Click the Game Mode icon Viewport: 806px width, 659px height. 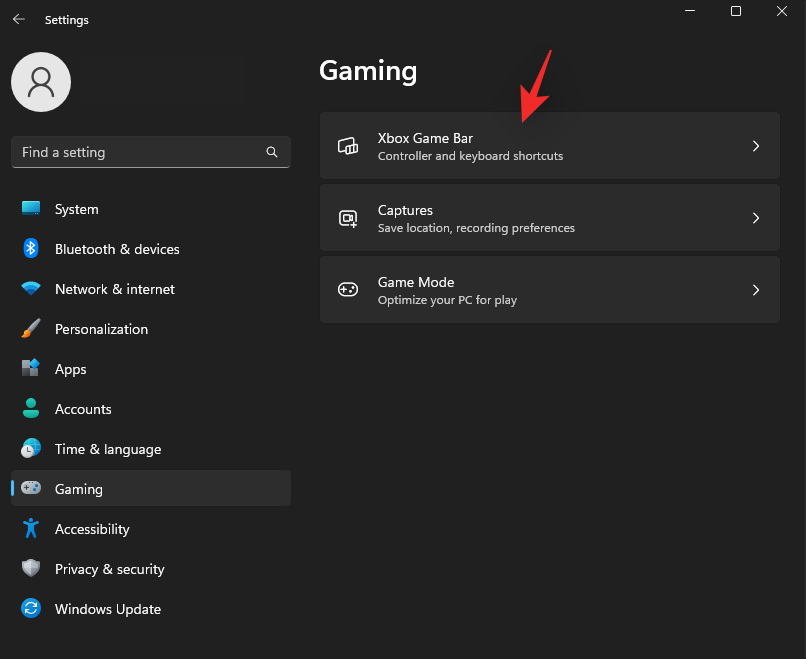tap(347, 289)
